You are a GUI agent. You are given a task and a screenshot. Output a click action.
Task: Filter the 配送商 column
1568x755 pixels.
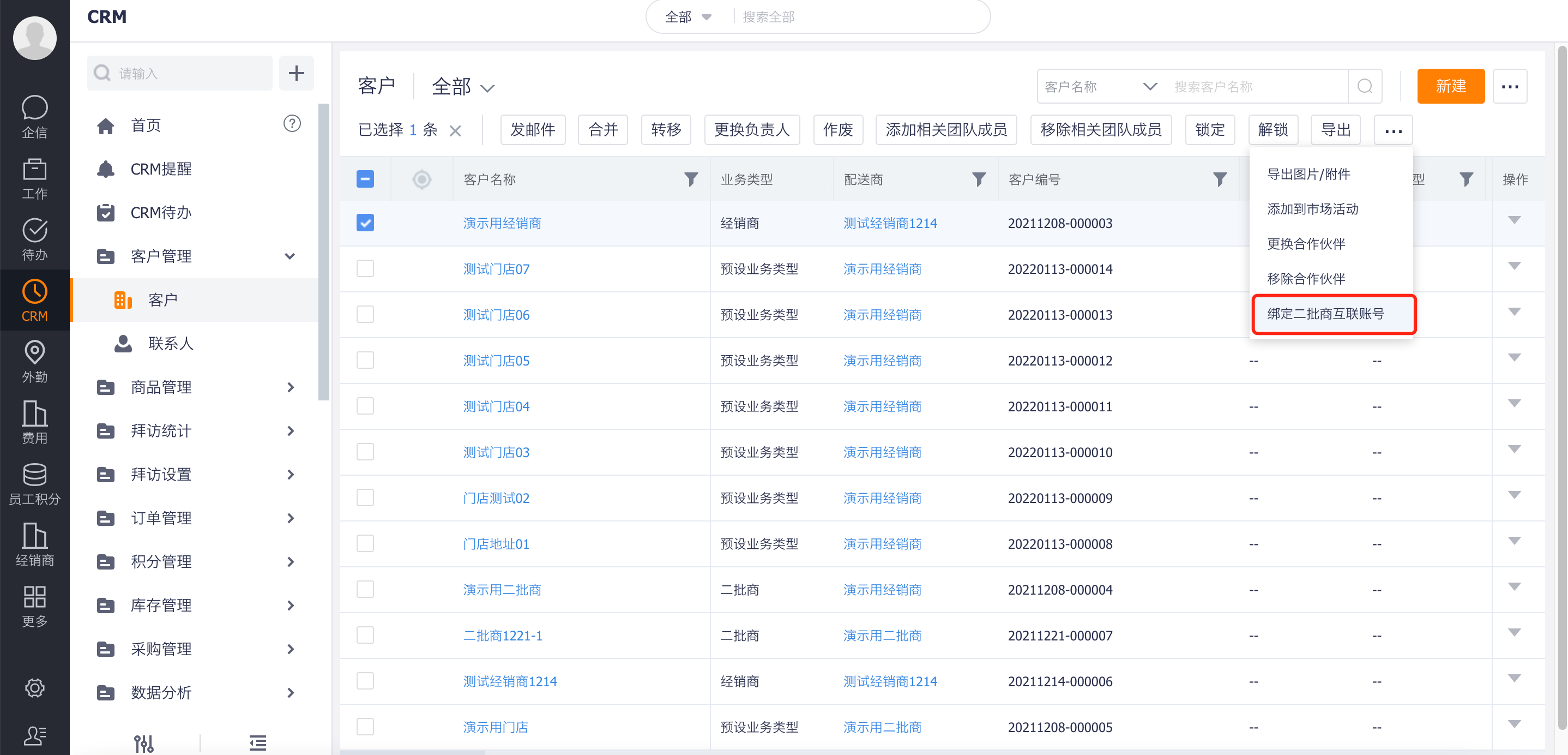tap(979, 179)
